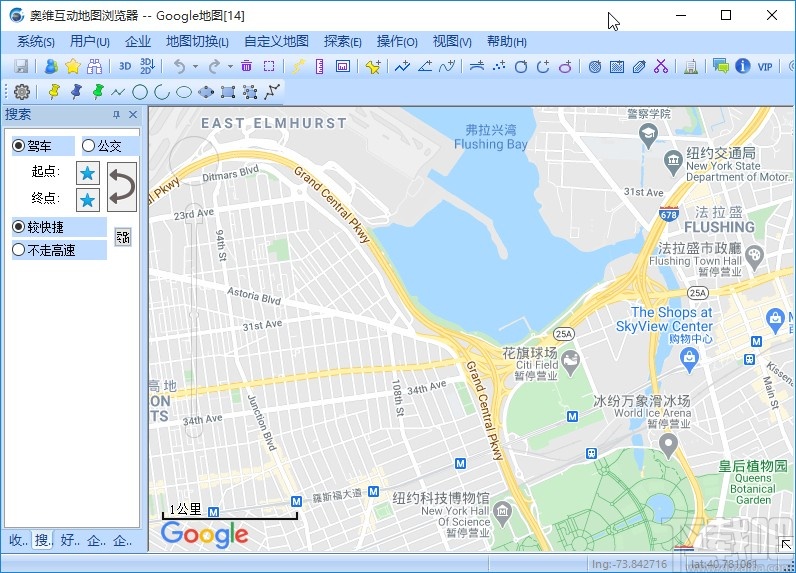
Task: Add a favorite with star-plus icon
Action: coord(373,66)
